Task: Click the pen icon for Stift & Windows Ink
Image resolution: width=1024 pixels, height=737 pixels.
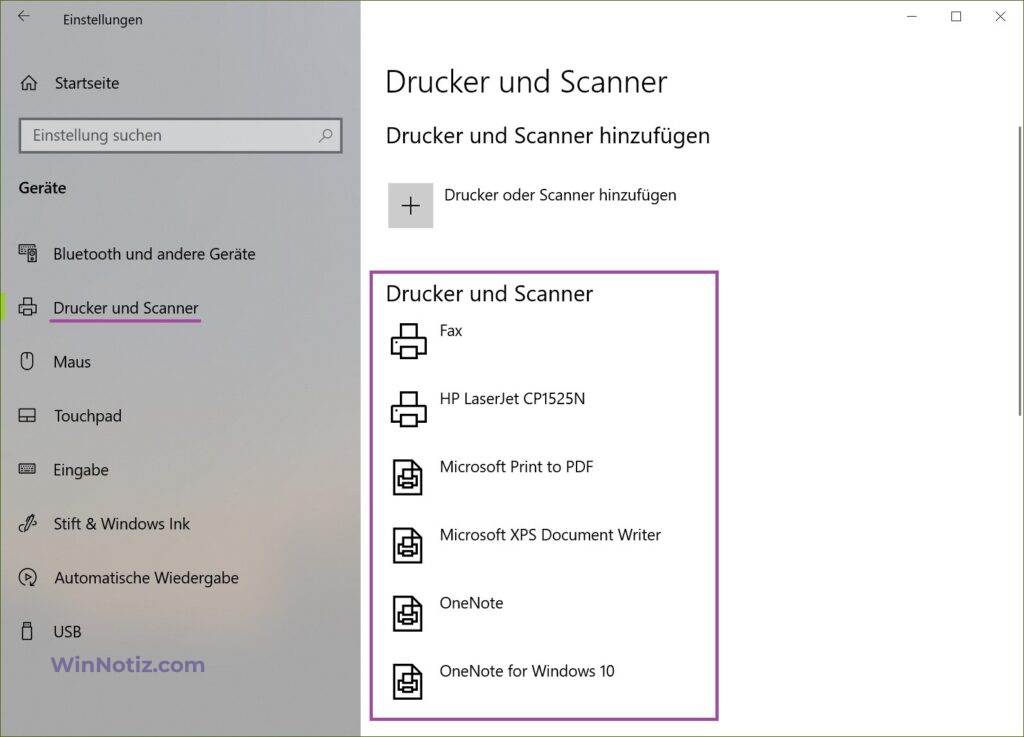Action: pyautogui.click(x=27, y=523)
